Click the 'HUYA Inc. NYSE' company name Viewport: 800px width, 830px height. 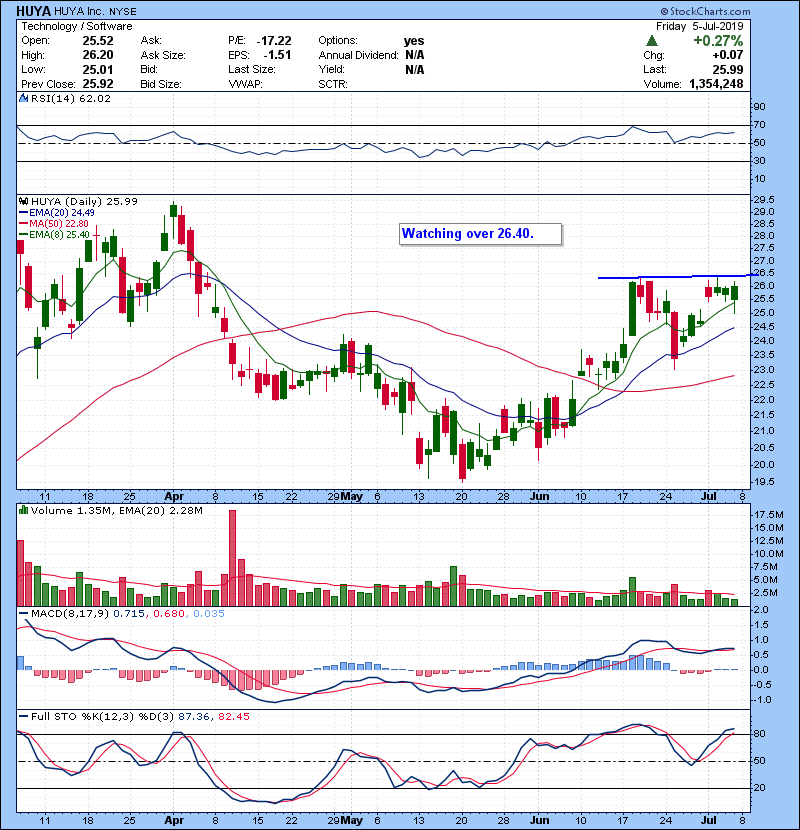point(95,11)
